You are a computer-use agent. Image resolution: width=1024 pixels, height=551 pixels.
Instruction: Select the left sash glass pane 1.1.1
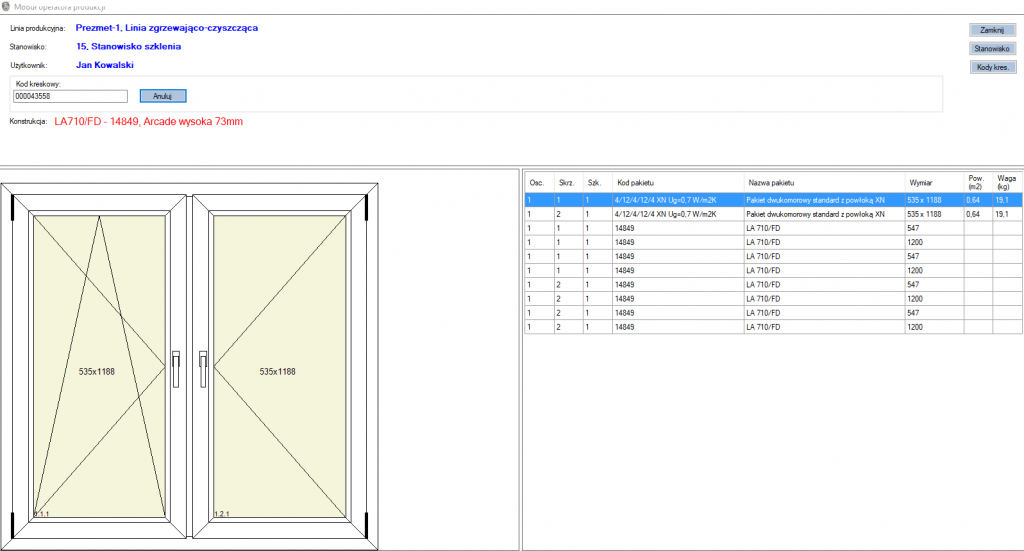click(99, 366)
